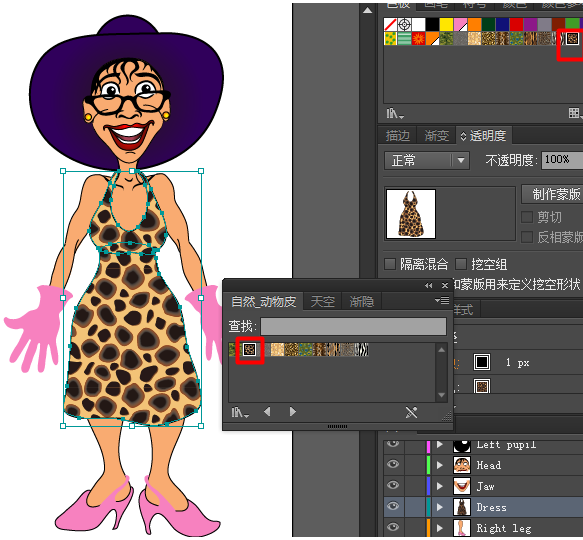The image size is (583, 540).
Task: Close the animal skin library panel
Action: pyautogui.click(x=445, y=286)
